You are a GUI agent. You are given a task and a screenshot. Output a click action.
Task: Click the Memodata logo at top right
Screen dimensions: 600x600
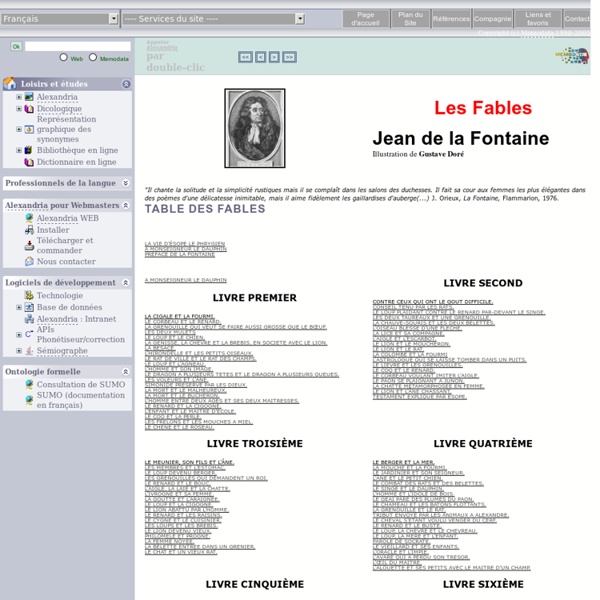click(572, 55)
